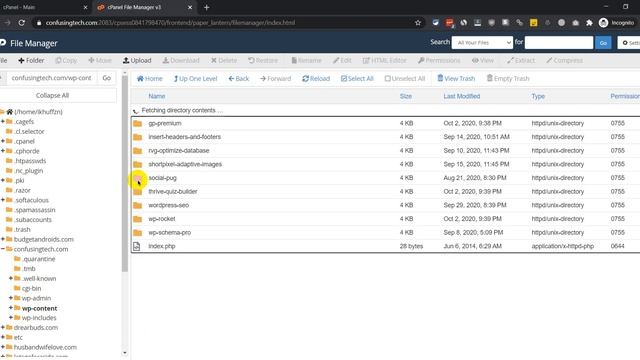The image size is (640, 360).
Task: Click the path Go button
Action: pyautogui.click(x=107, y=78)
